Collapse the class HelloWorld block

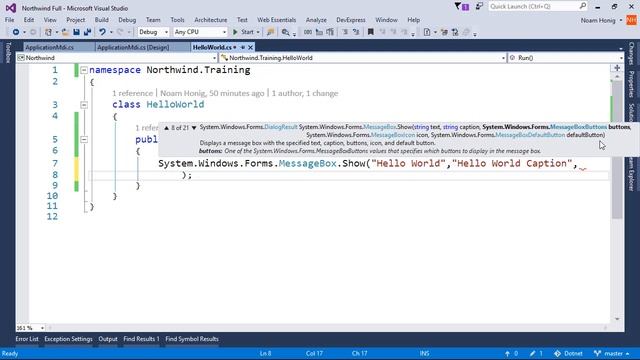coord(84,105)
